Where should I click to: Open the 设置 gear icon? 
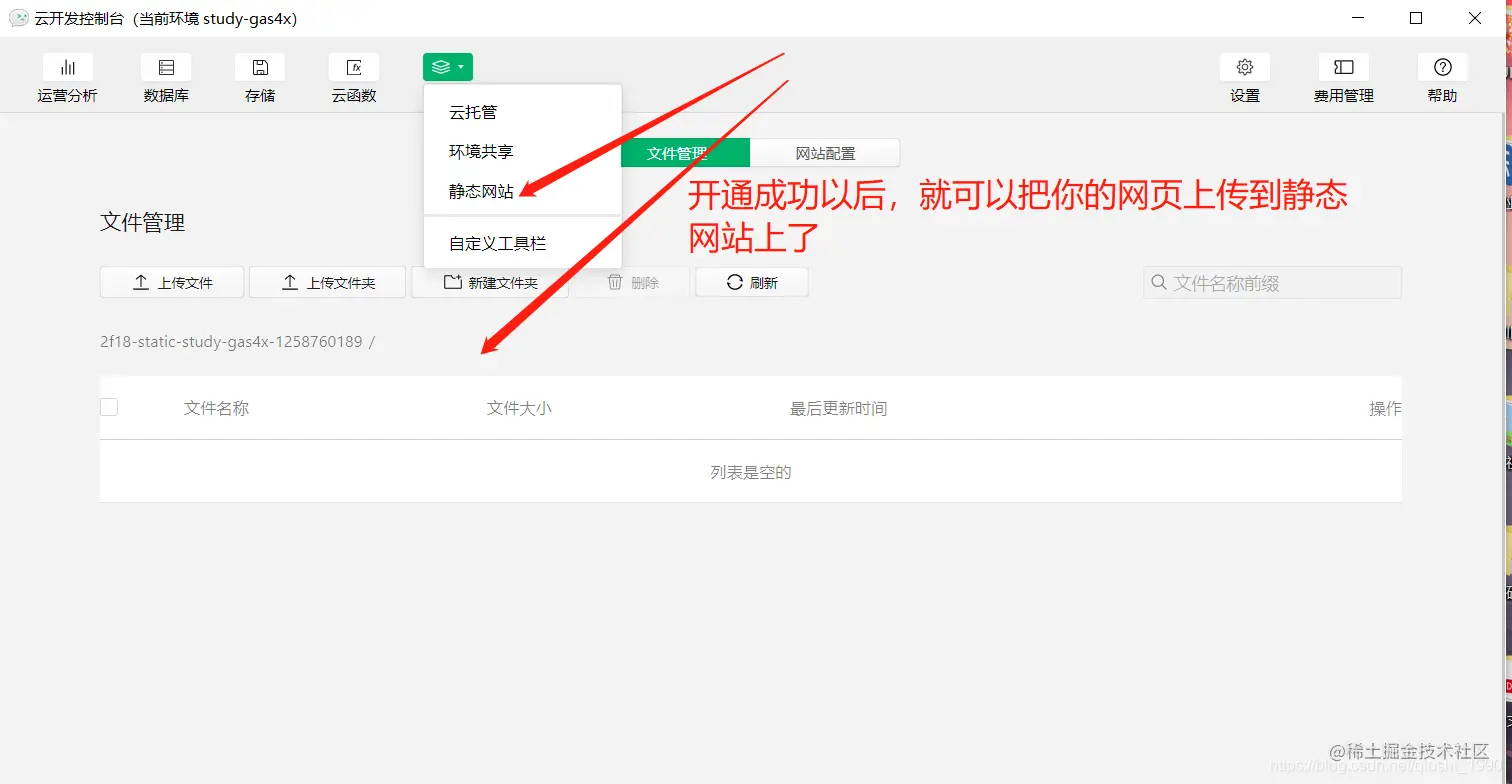click(1245, 67)
